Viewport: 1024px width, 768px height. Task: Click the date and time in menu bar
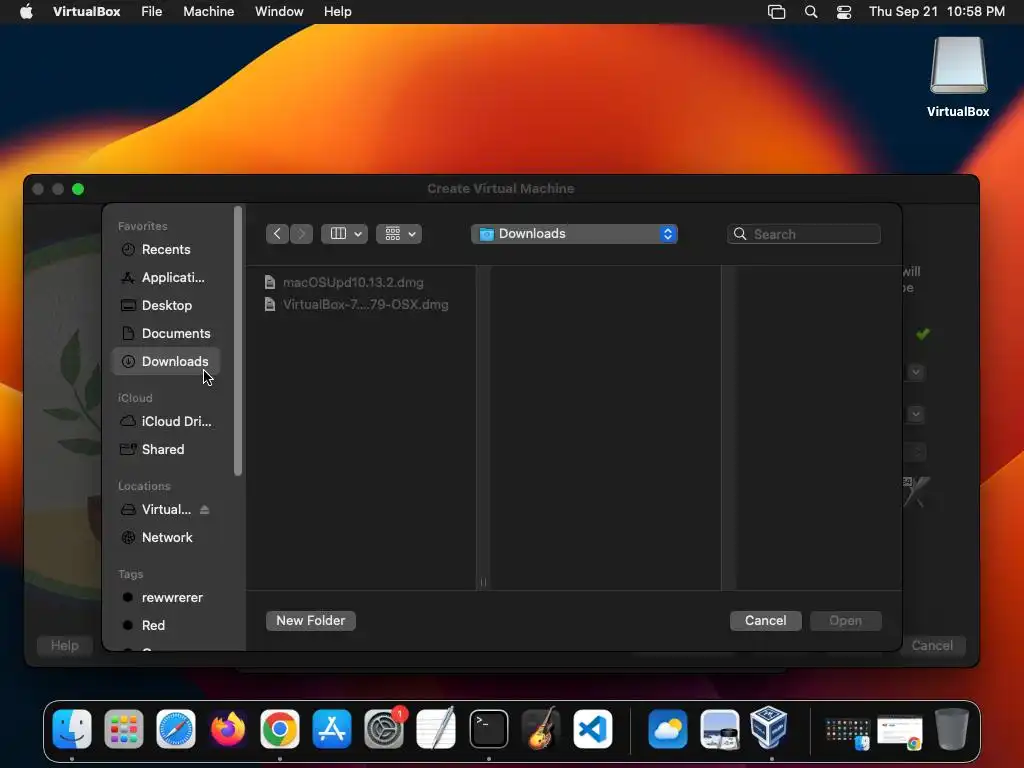[936, 12]
